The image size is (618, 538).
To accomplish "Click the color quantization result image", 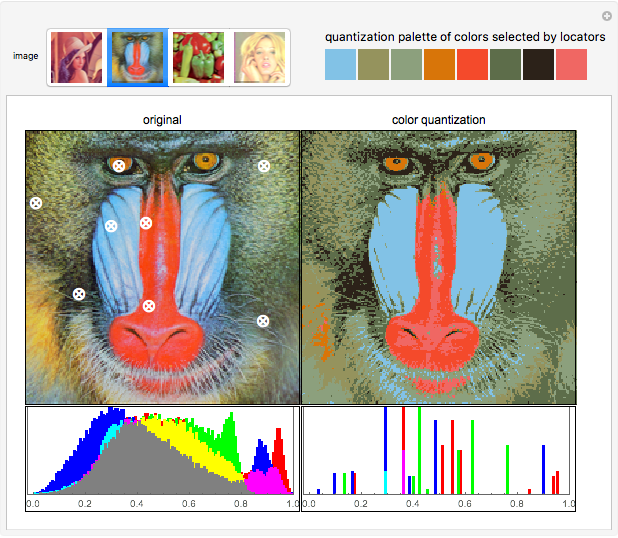I will click(x=438, y=267).
